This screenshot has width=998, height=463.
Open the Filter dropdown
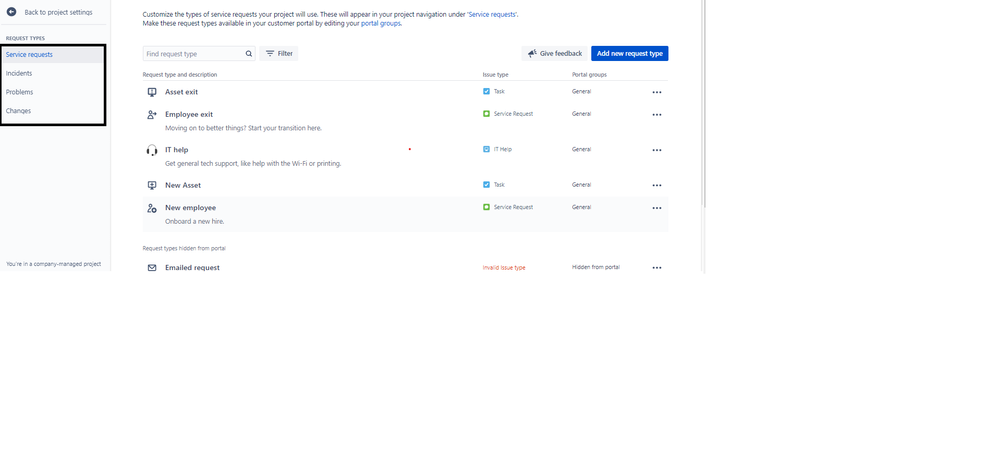point(279,53)
